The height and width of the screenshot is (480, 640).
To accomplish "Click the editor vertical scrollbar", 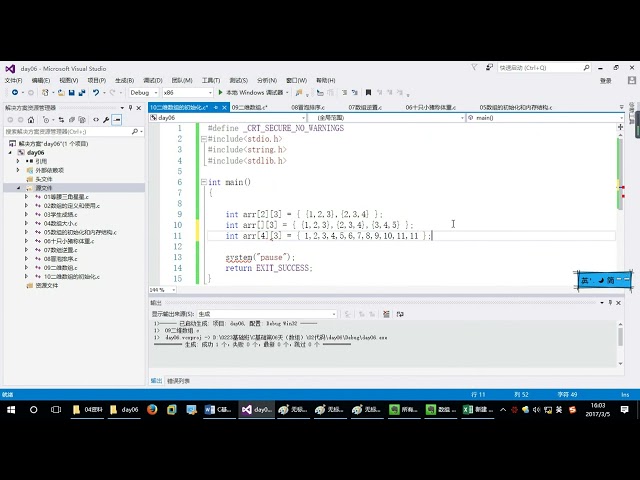I will pyautogui.click(x=620, y=174).
